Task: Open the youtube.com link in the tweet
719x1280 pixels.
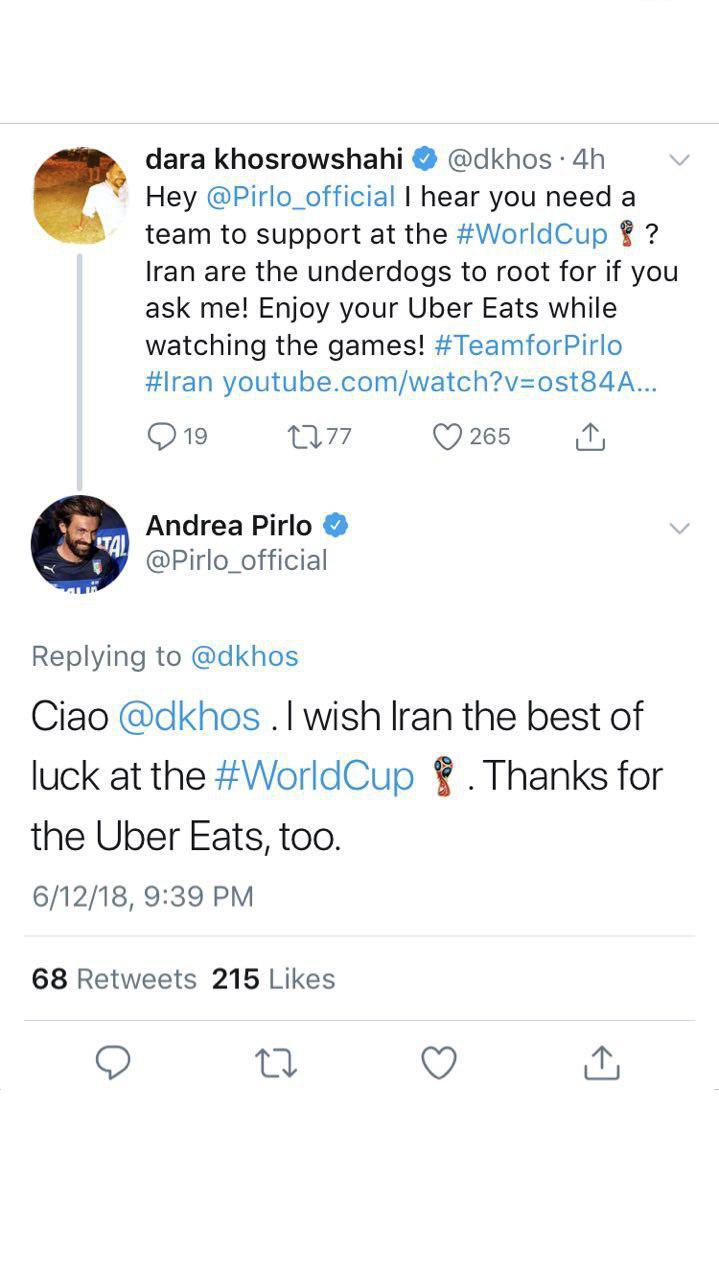Action: (x=439, y=382)
